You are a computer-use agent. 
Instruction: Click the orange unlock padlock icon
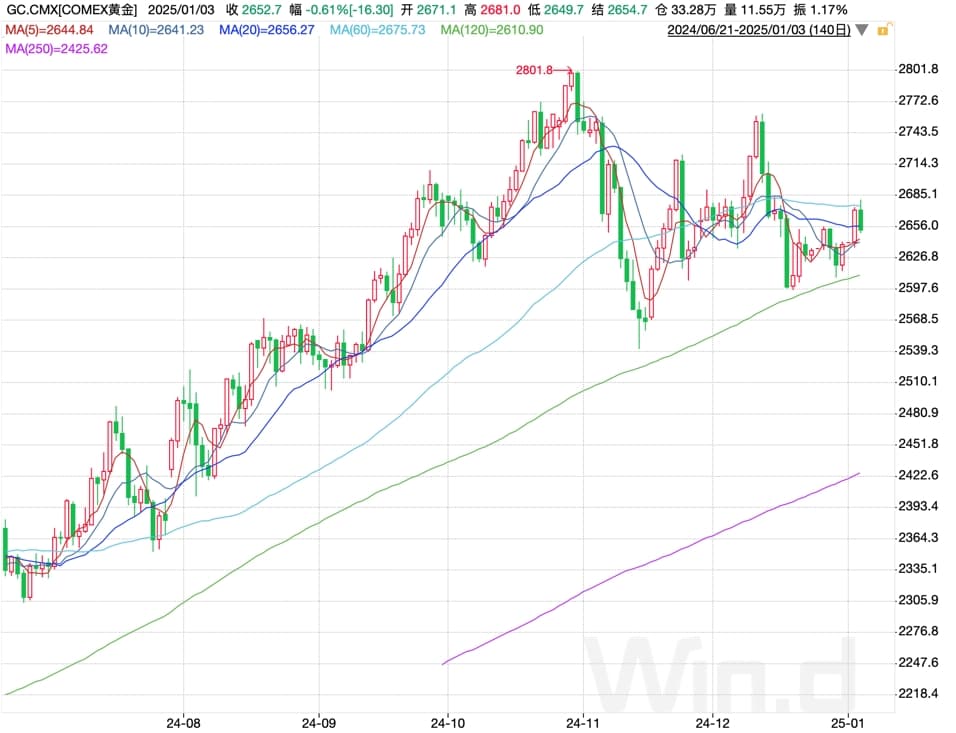point(882,30)
